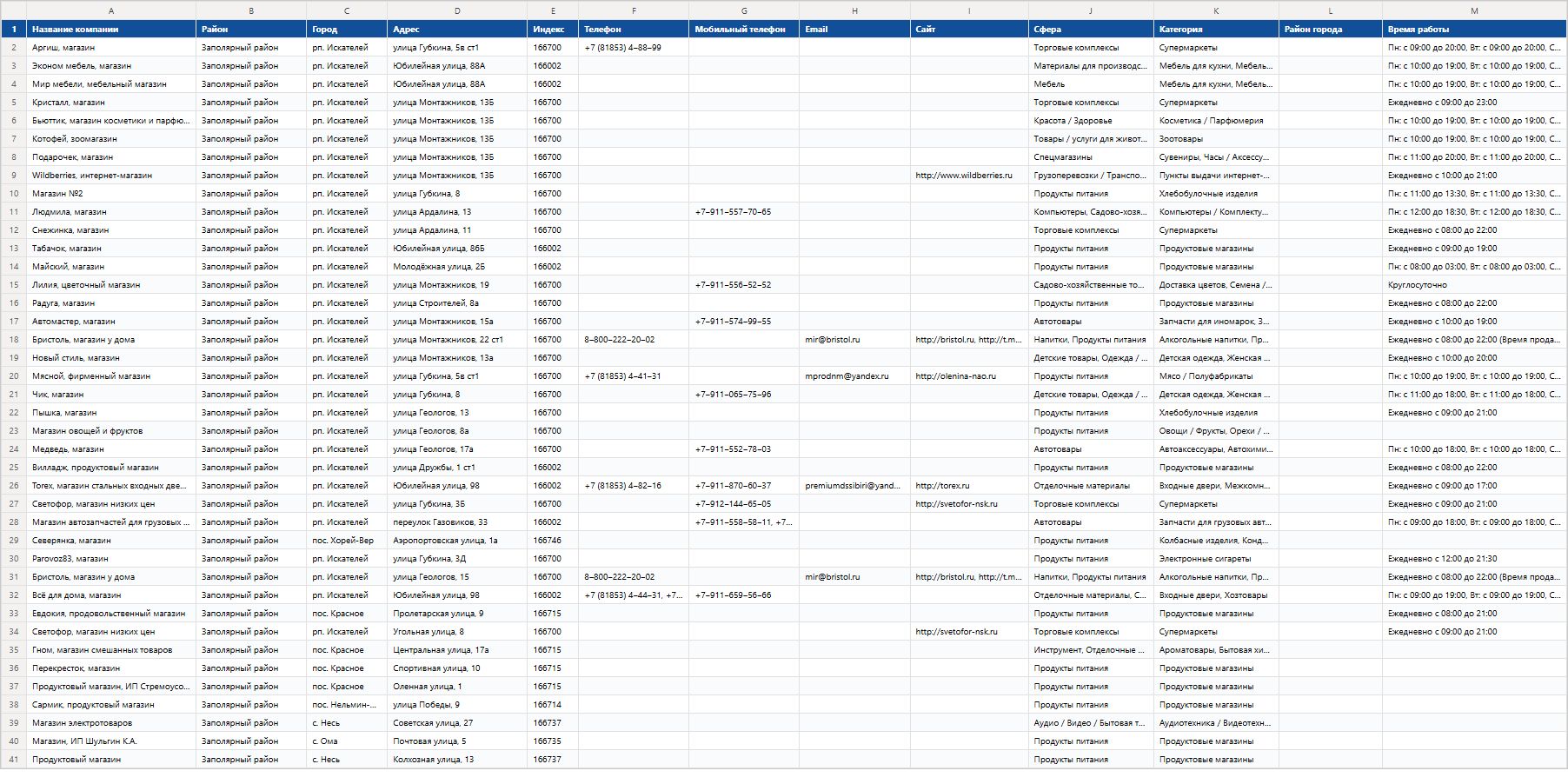Click the cell 'Эконом мебель, магазин'
This screenshot has height=784, width=1568.
(x=111, y=66)
